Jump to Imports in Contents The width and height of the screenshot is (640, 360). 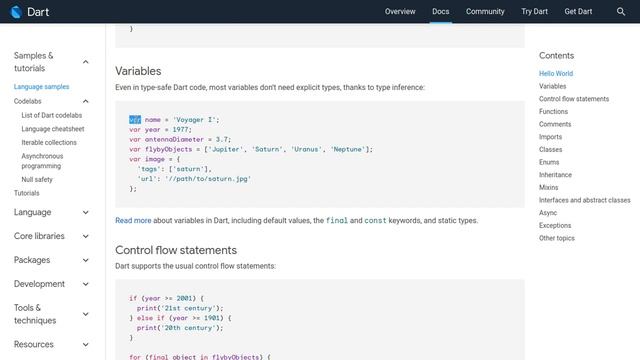point(550,137)
